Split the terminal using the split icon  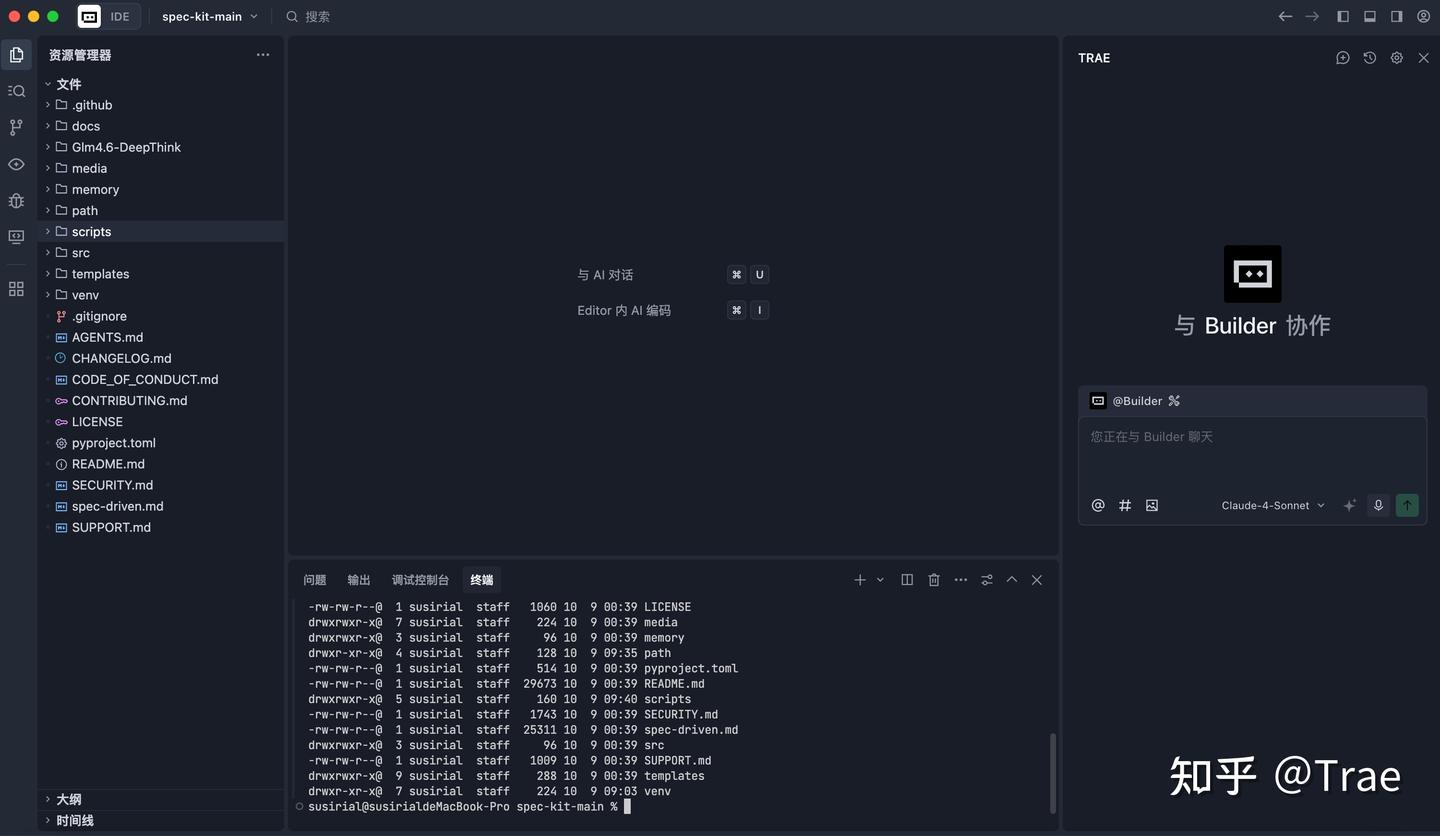point(907,579)
